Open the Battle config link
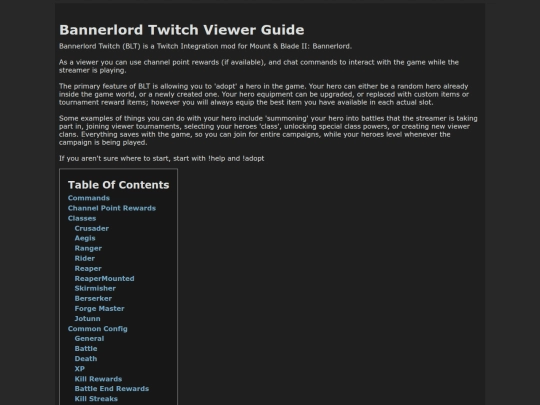Image resolution: width=540 pixels, height=405 pixels. point(86,349)
